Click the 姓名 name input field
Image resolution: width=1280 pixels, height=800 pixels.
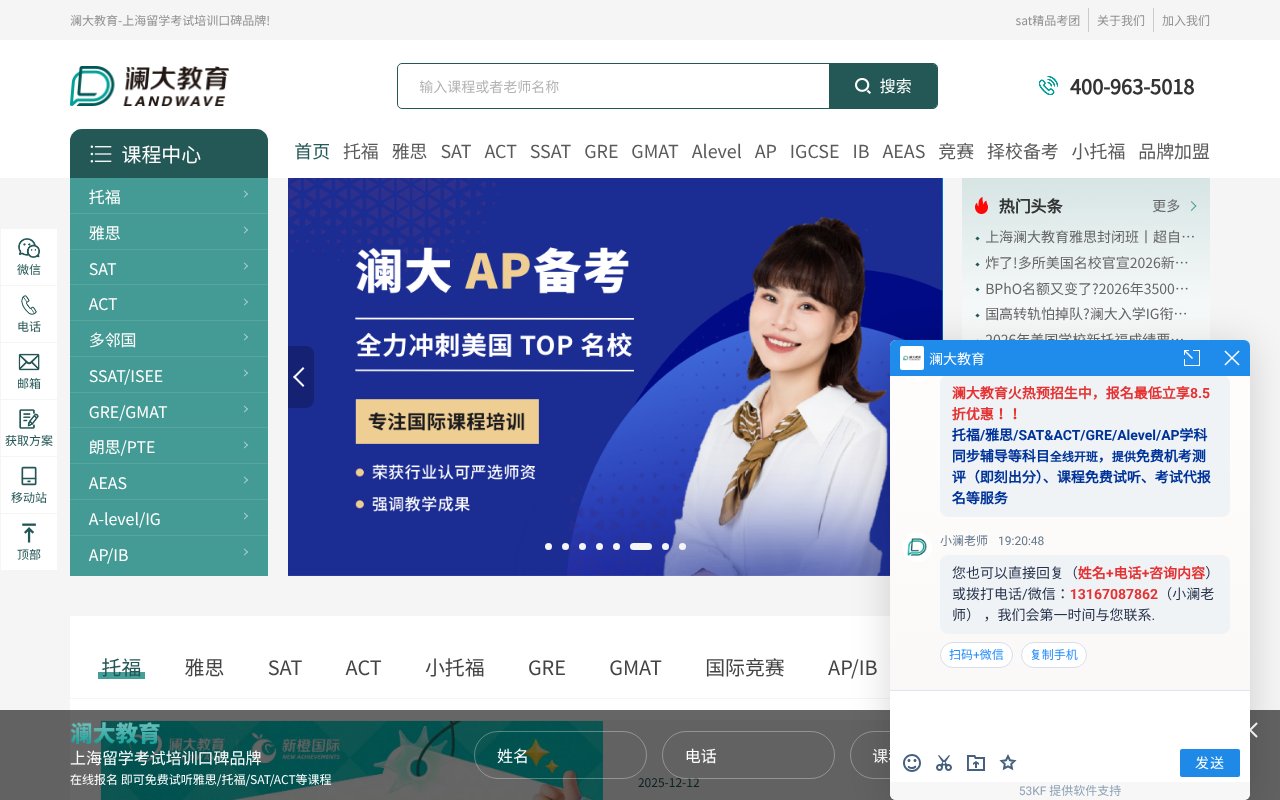560,755
